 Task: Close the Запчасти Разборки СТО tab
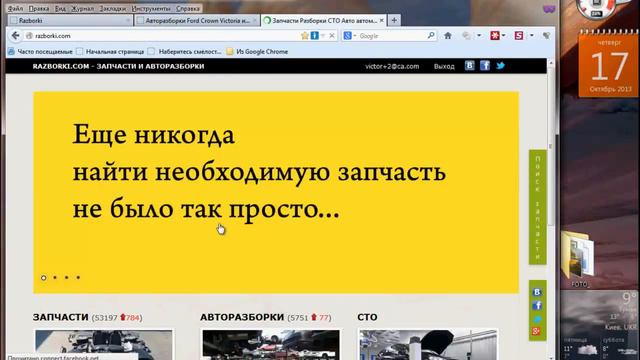pos(381,20)
